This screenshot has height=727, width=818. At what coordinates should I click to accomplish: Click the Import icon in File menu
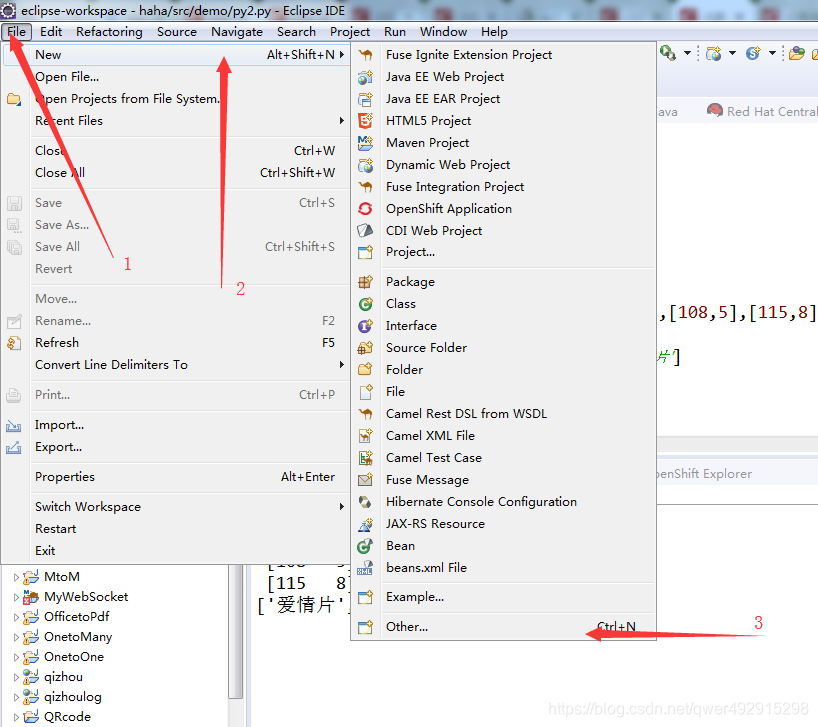[14, 426]
